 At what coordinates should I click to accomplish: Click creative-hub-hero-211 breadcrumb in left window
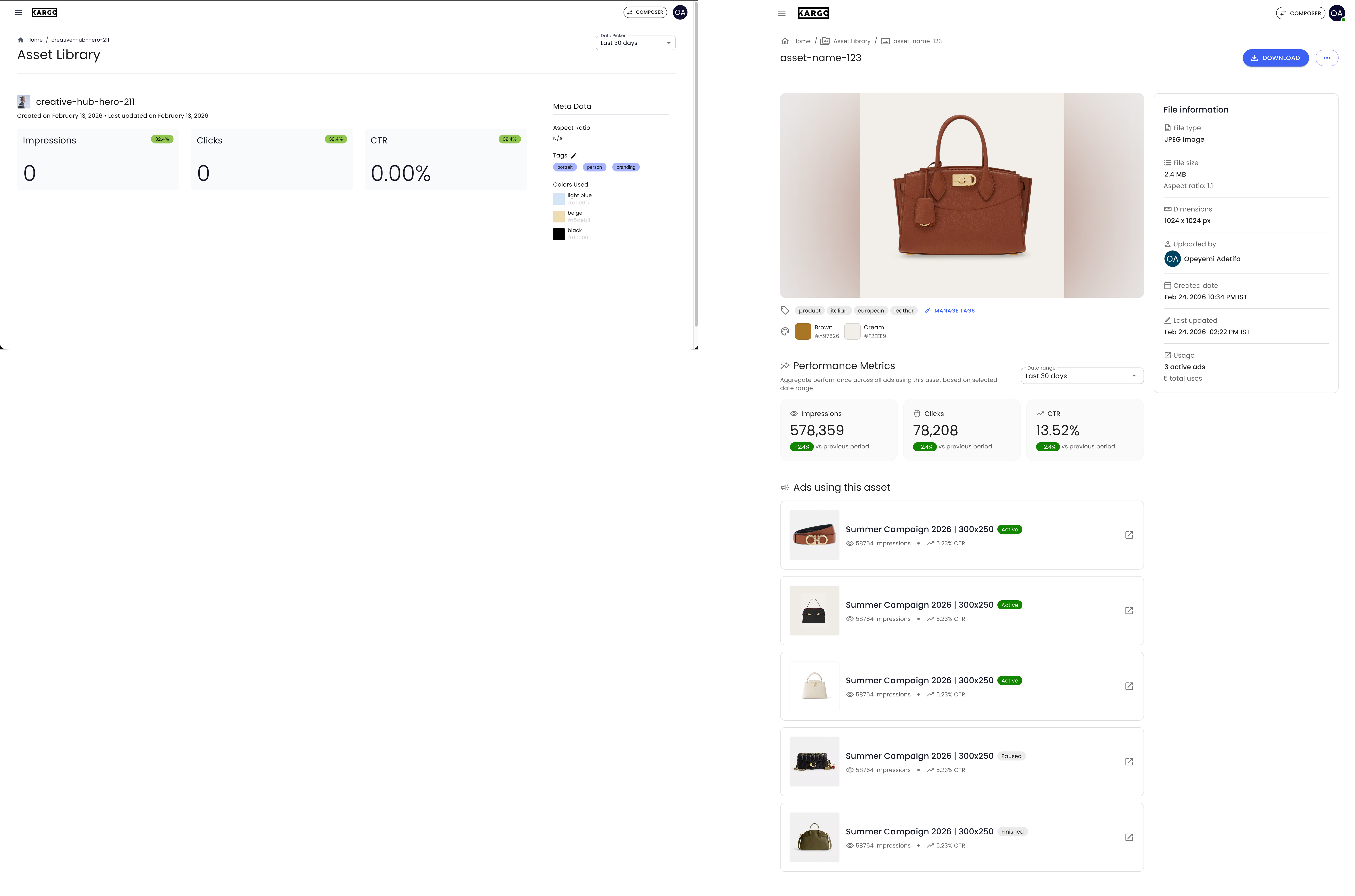80,40
